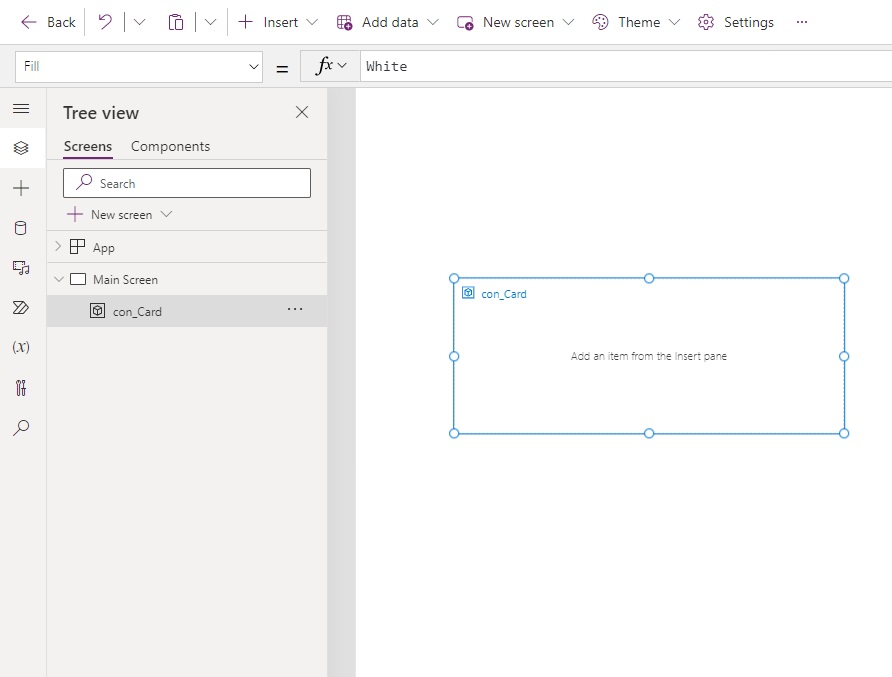Open the Fill property dropdown
The height and width of the screenshot is (677, 892).
coord(139,67)
